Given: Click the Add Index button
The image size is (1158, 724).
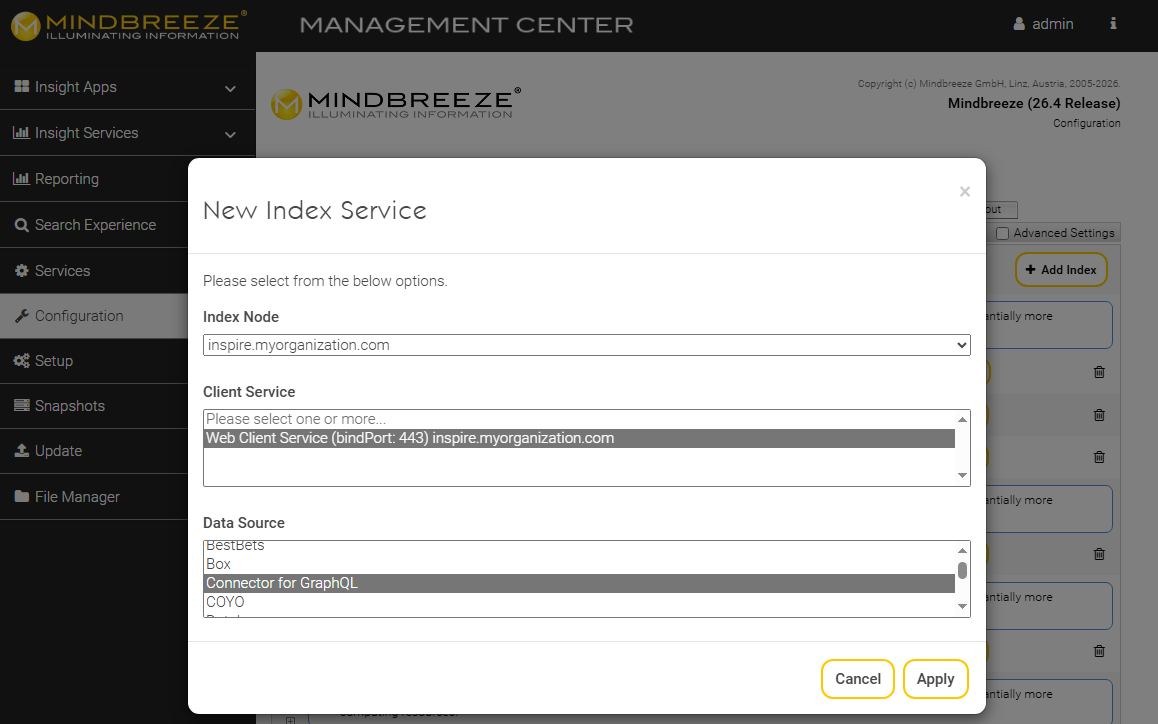Looking at the screenshot, I should 1061,270.
